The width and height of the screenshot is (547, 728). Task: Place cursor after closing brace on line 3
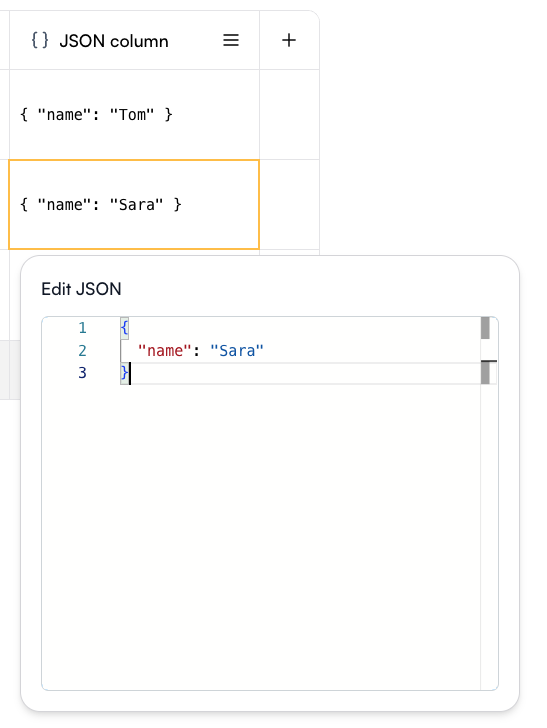point(130,373)
